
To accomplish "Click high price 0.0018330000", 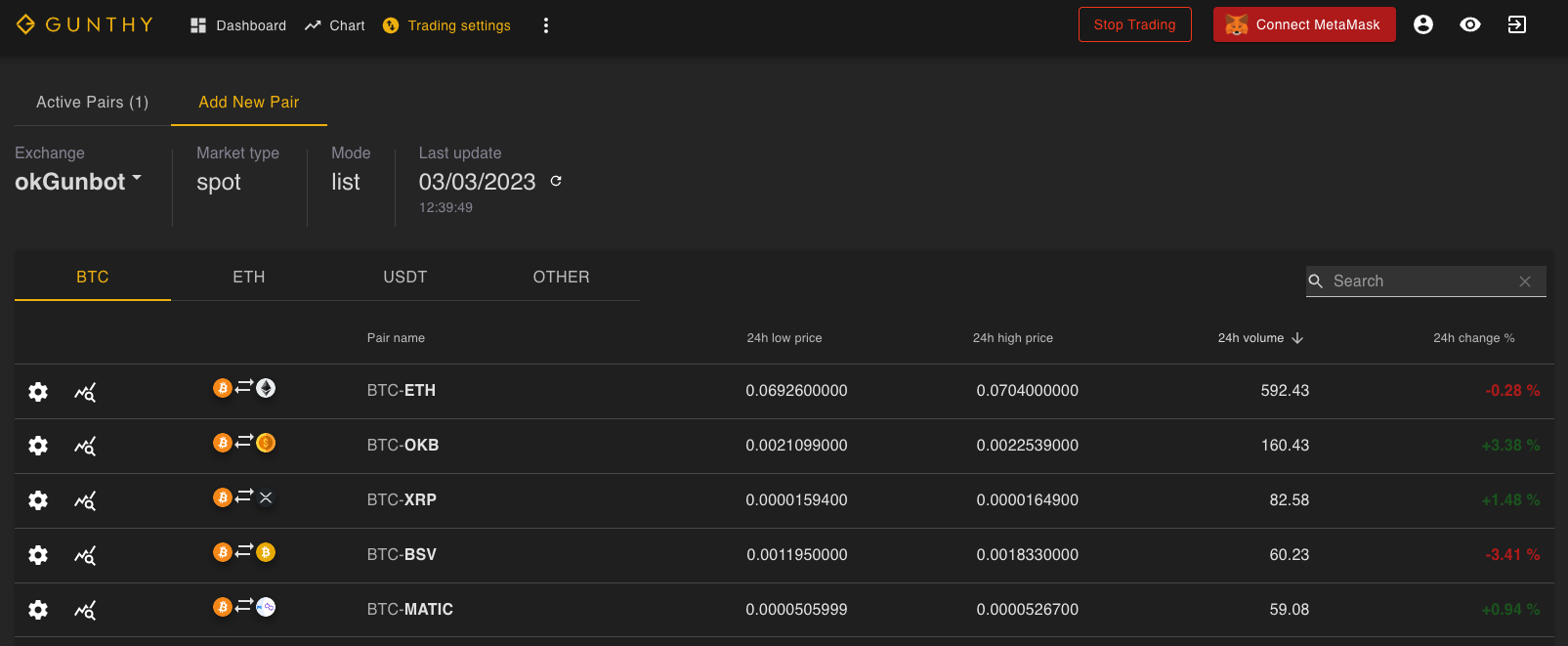I will pyautogui.click(x=1028, y=554).
